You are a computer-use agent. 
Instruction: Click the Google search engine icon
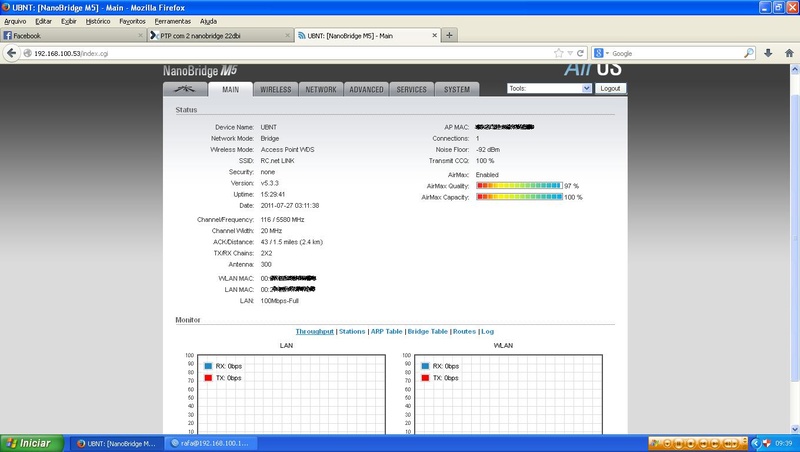pyautogui.click(x=599, y=53)
